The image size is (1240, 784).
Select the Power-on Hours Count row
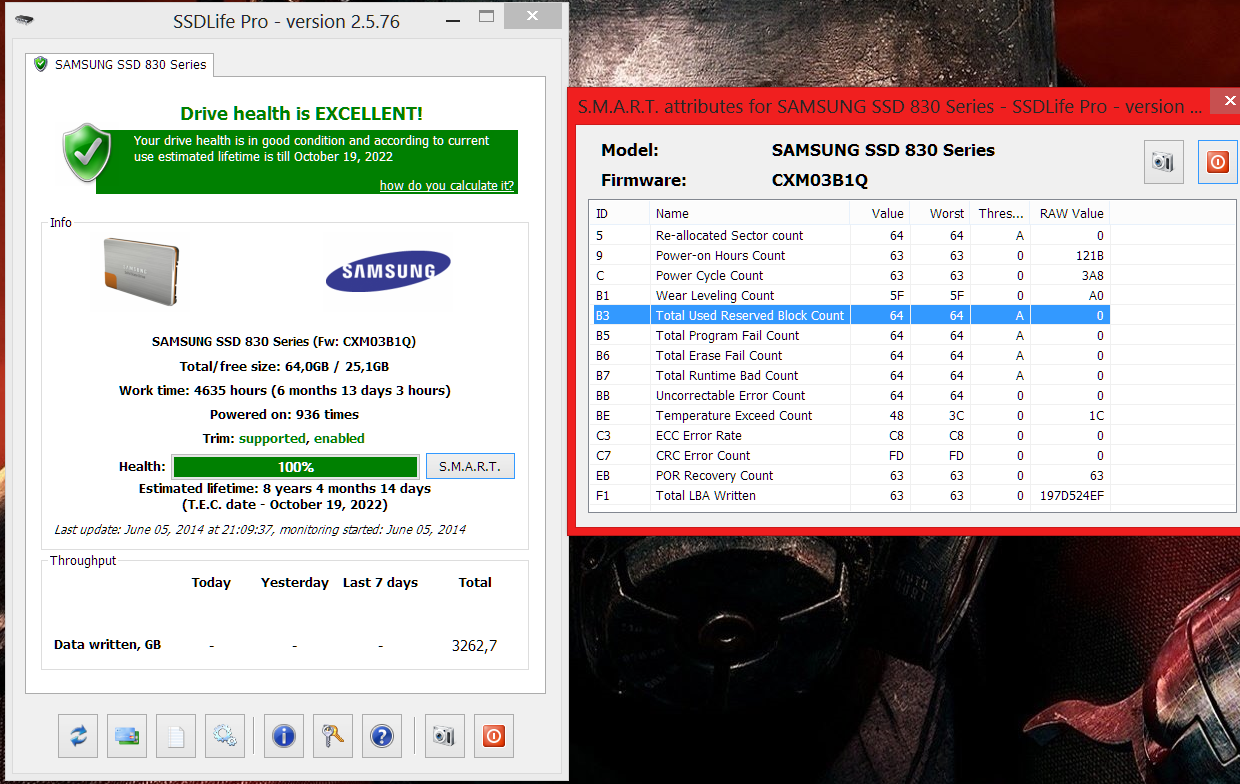pyautogui.click(x=850, y=255)
